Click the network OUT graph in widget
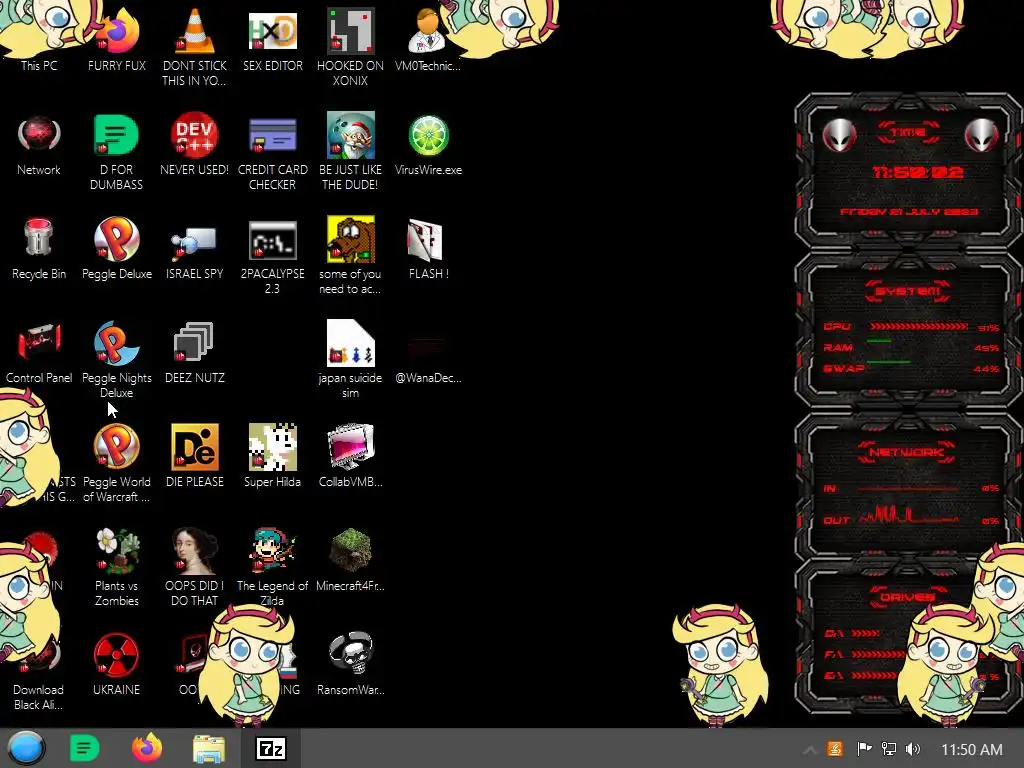The width and height of the screenshot is (1024, 768). click(x=909, y=515)
